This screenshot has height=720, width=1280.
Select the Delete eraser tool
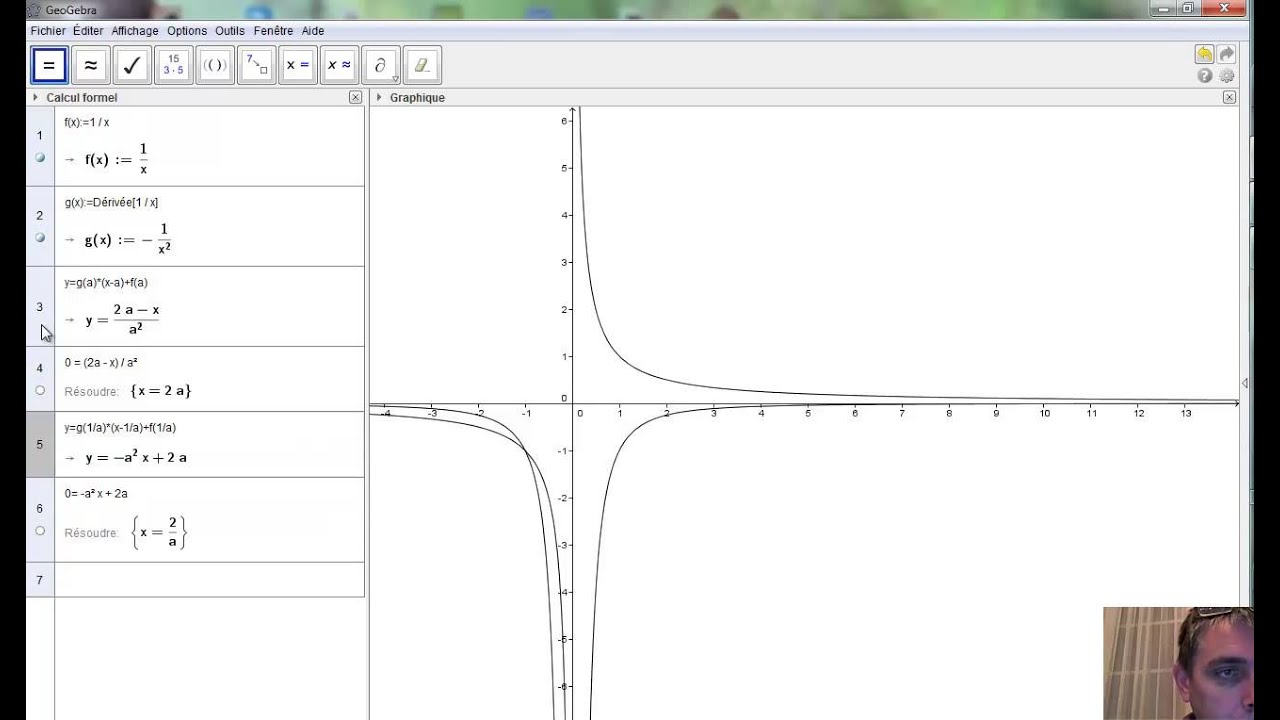click(423, 65)
